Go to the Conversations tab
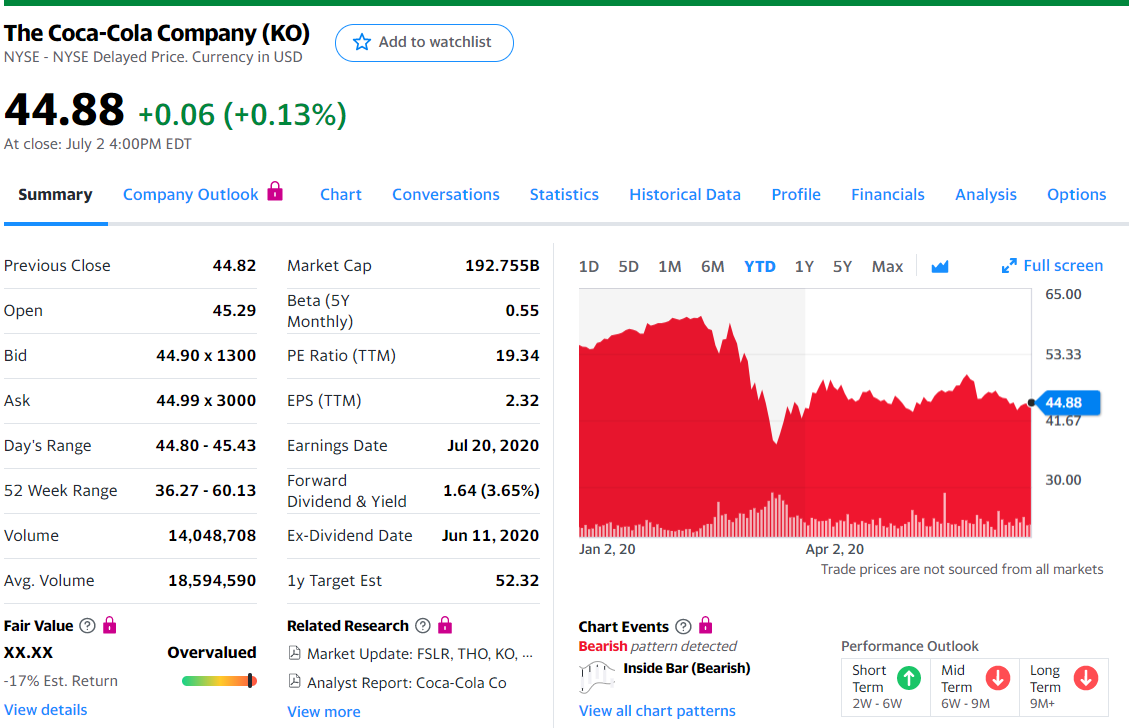 click(446, 194)
